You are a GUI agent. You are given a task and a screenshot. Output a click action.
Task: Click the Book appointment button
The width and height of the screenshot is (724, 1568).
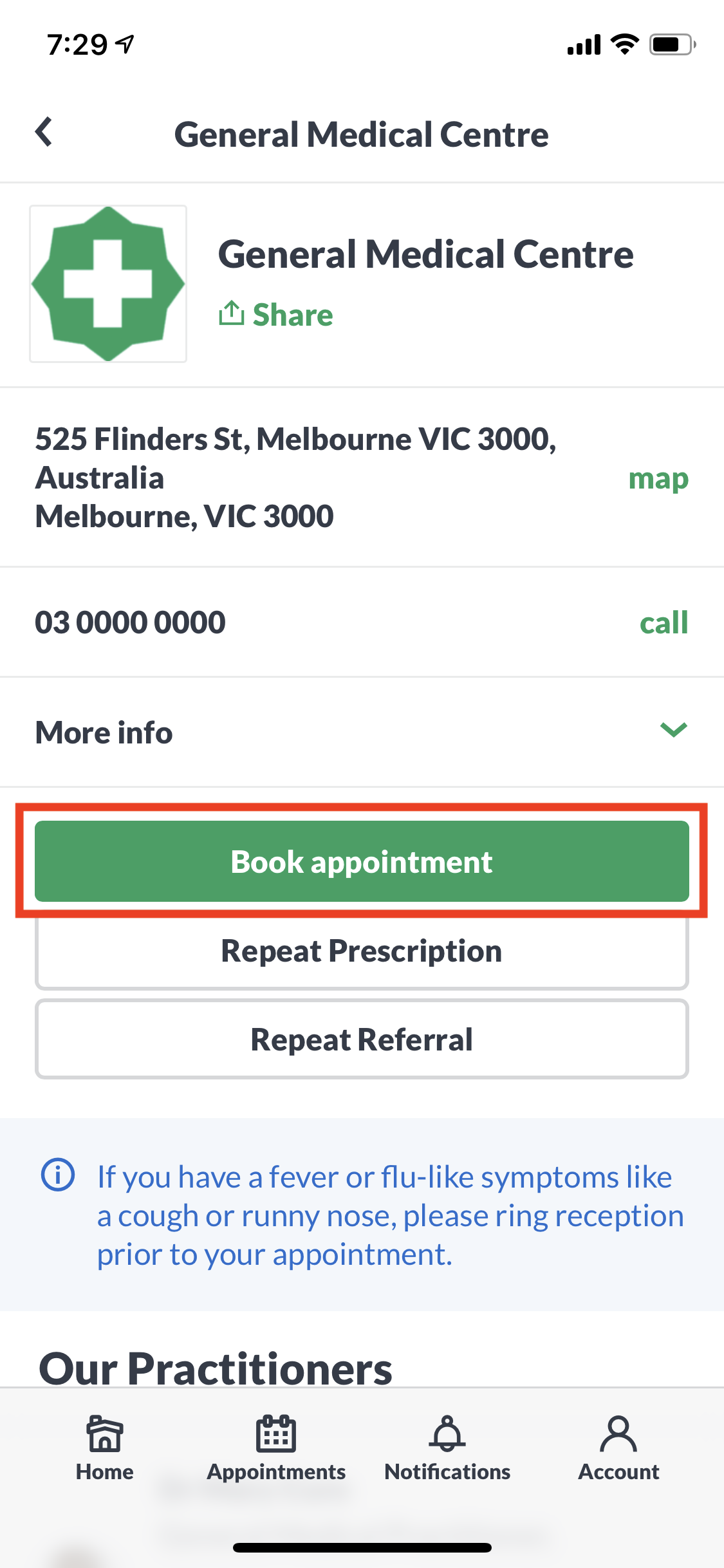tap(362, 861)
